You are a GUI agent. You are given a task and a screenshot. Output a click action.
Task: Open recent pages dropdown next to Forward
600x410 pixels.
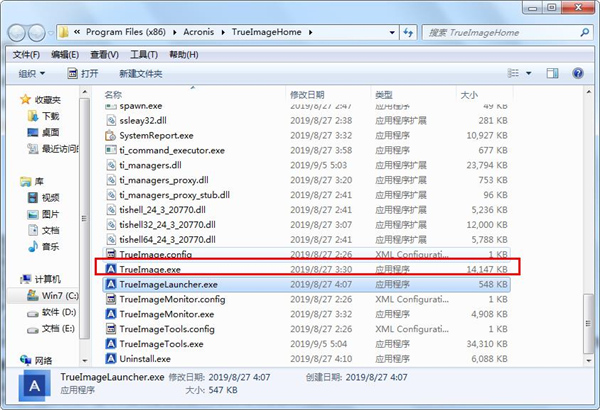tap(50, 33)
